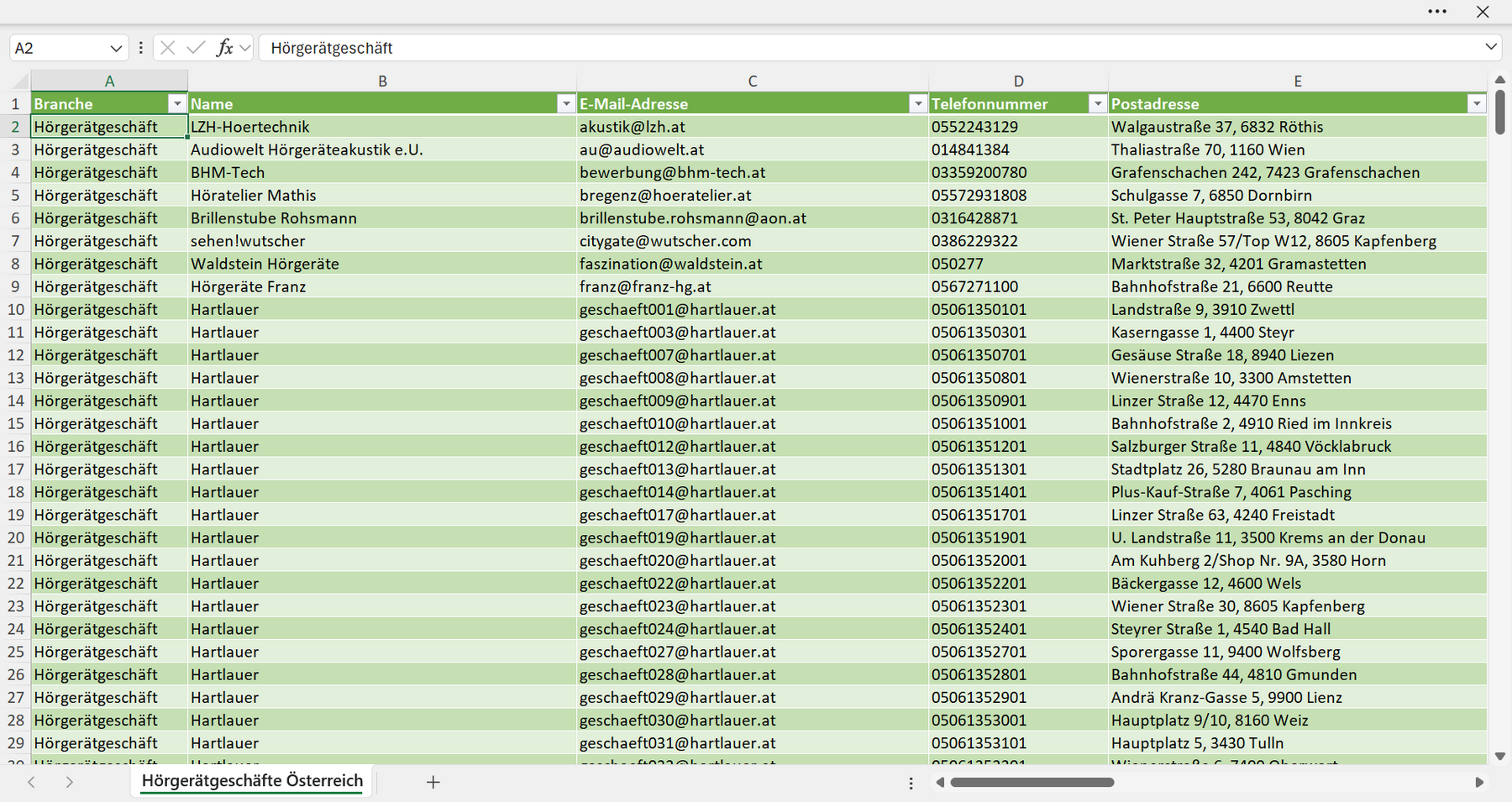This screenshot has width=1512, height=802.
Task: Switch to the Hörgerätgeschäfte Österreich sheet tab
Action: (x=252, y=781)
